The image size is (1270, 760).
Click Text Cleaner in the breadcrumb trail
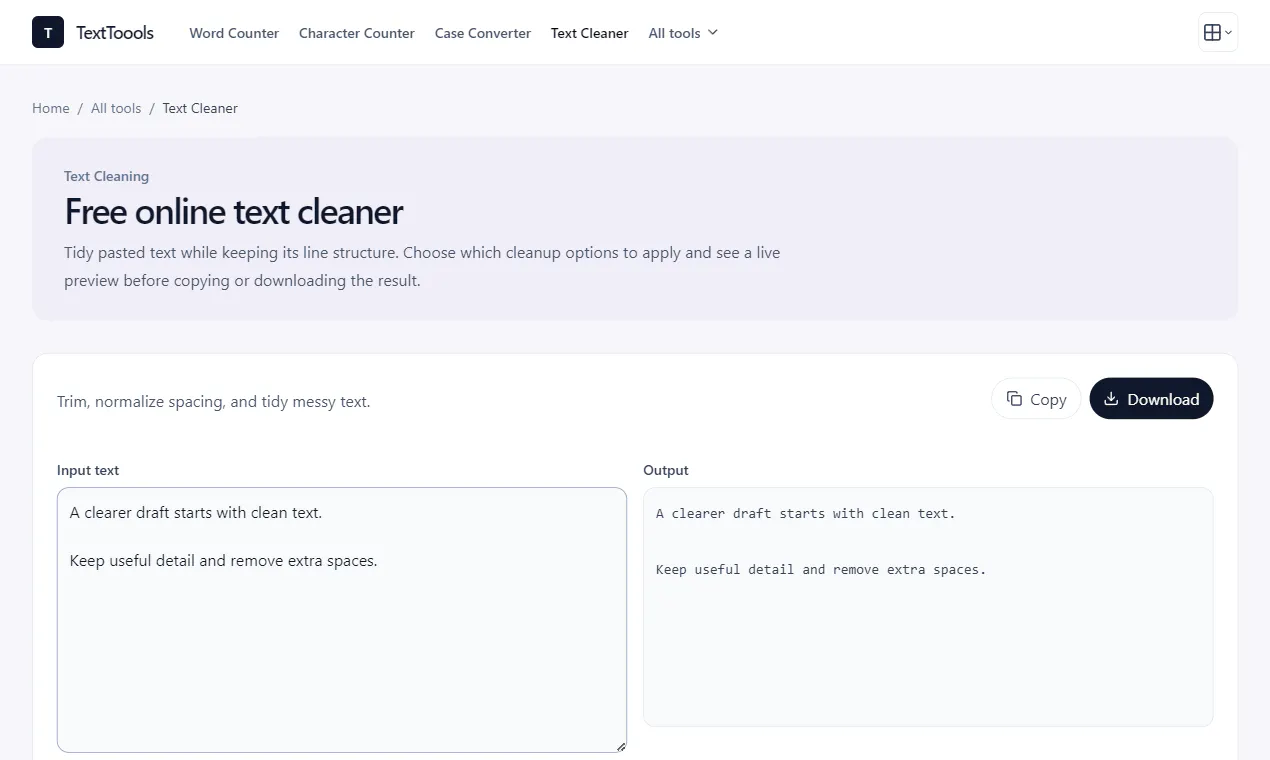click(x=200, y=108)
